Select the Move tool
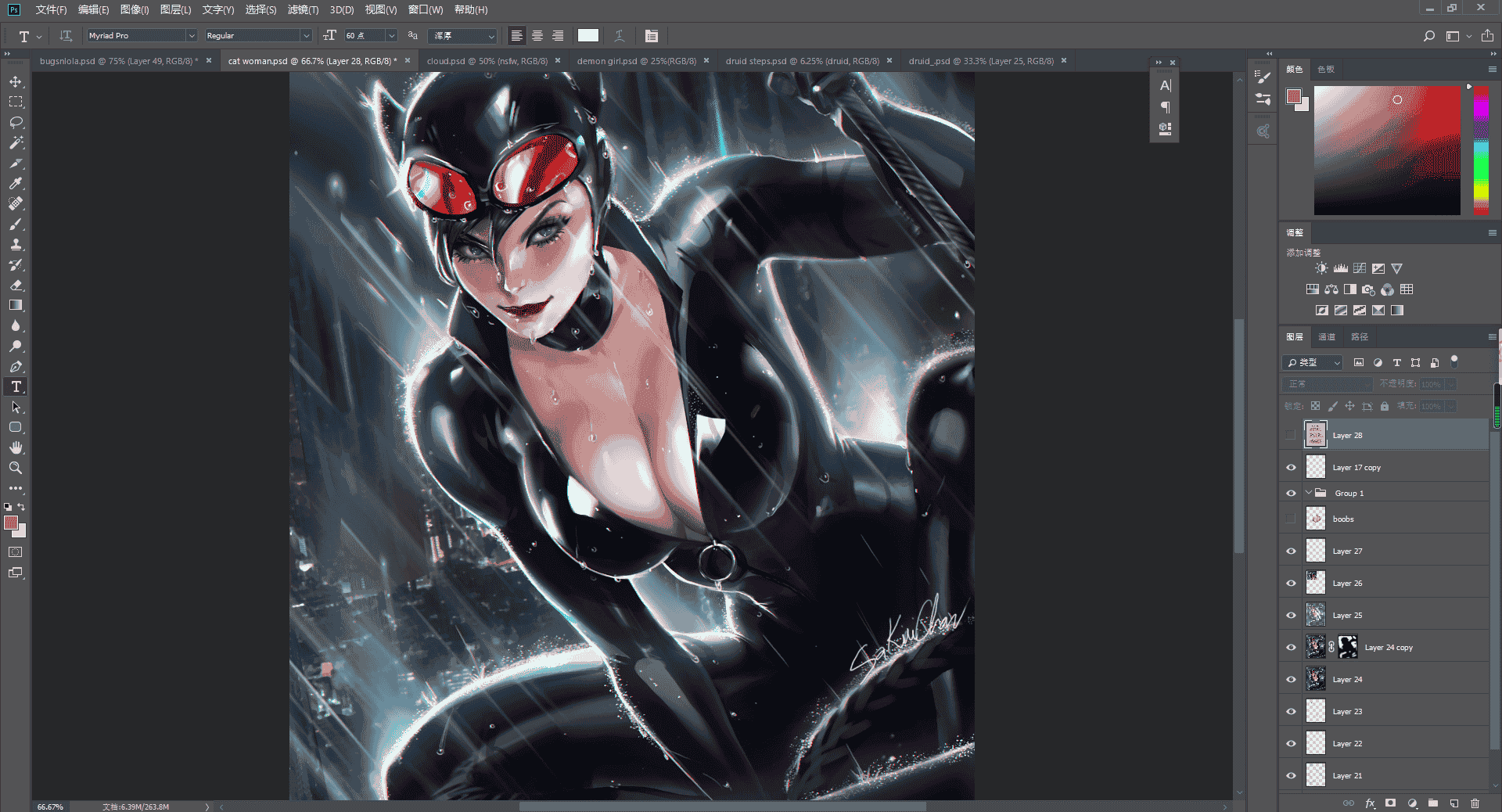The image size is (1502, 812). click(16, 81)
